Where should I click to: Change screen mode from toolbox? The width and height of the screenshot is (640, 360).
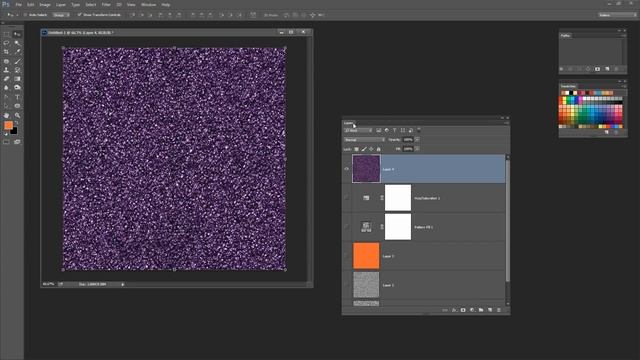(x=17, y=142)
